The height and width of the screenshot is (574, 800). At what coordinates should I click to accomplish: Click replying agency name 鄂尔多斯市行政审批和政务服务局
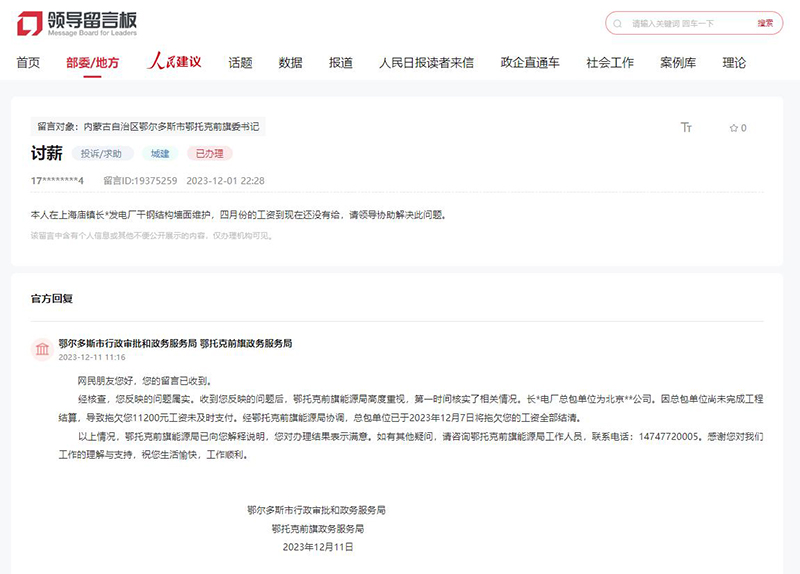(128, 343)
